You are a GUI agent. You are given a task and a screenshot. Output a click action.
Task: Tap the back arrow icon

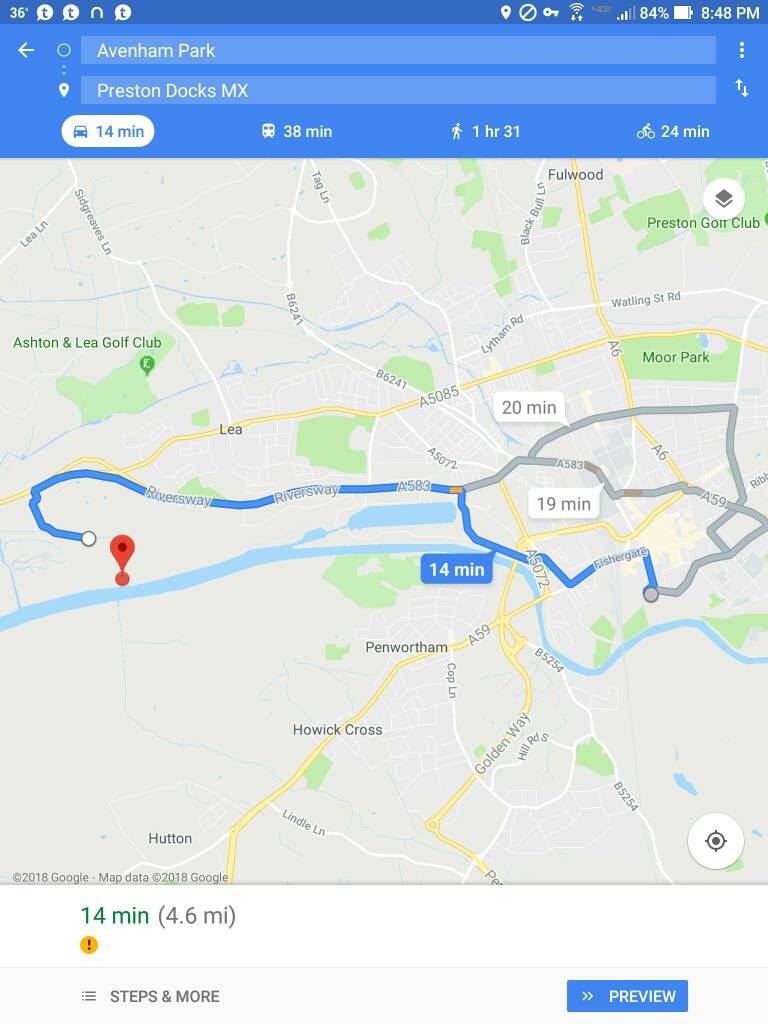tap(26, 50)
